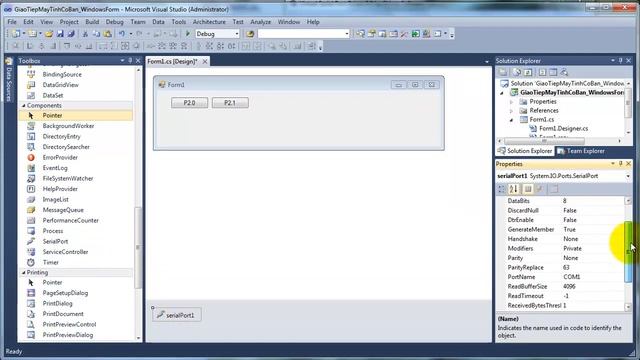Viewport: 640px width, 360px height.
Task: Close the Toolbox panel
Action: 138,60
